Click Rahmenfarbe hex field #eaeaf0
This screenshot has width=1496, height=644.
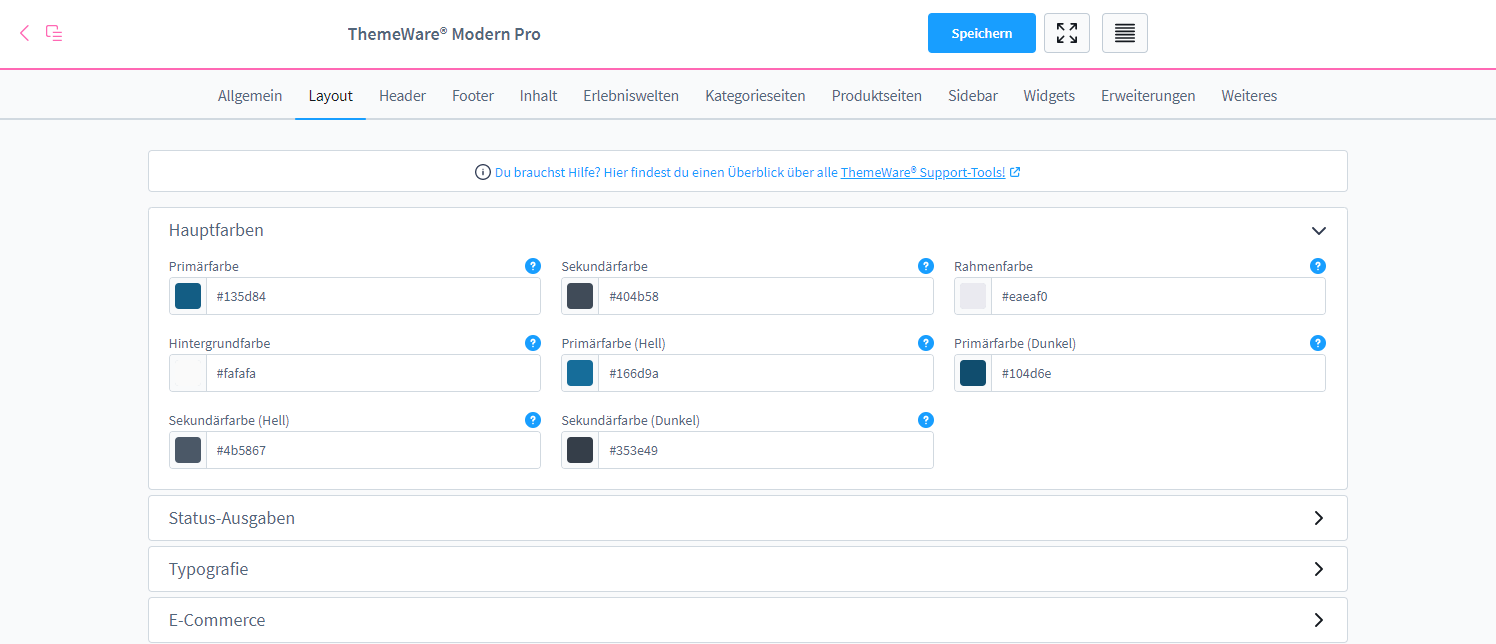(1158, 296)
